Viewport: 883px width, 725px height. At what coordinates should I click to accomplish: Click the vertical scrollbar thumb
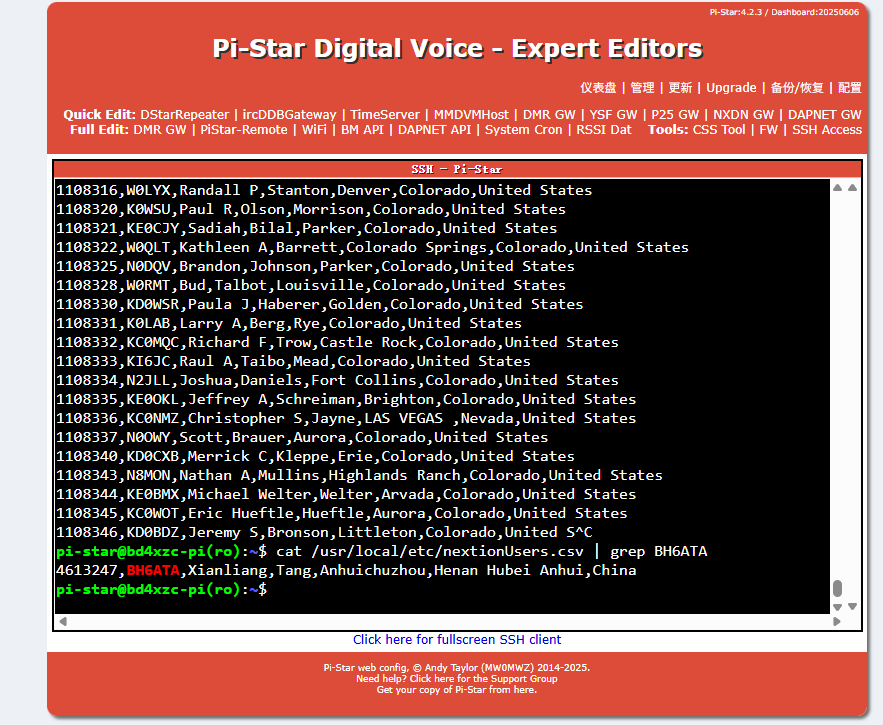click(x=837, y=588)
